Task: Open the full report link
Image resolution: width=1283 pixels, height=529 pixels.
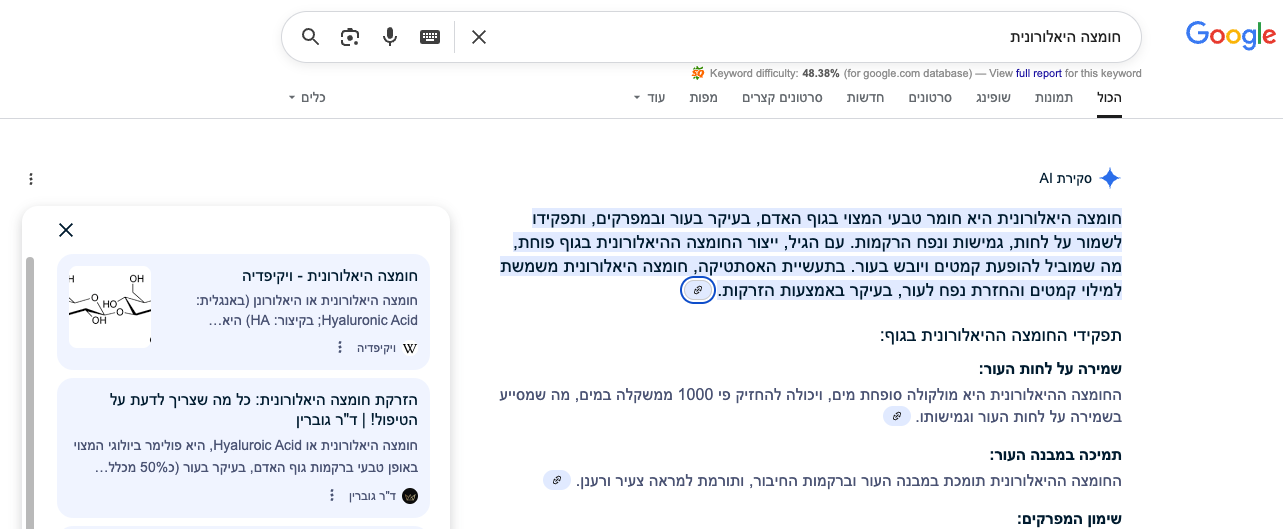Action: pyautogui.click(x=1039, y=73)
